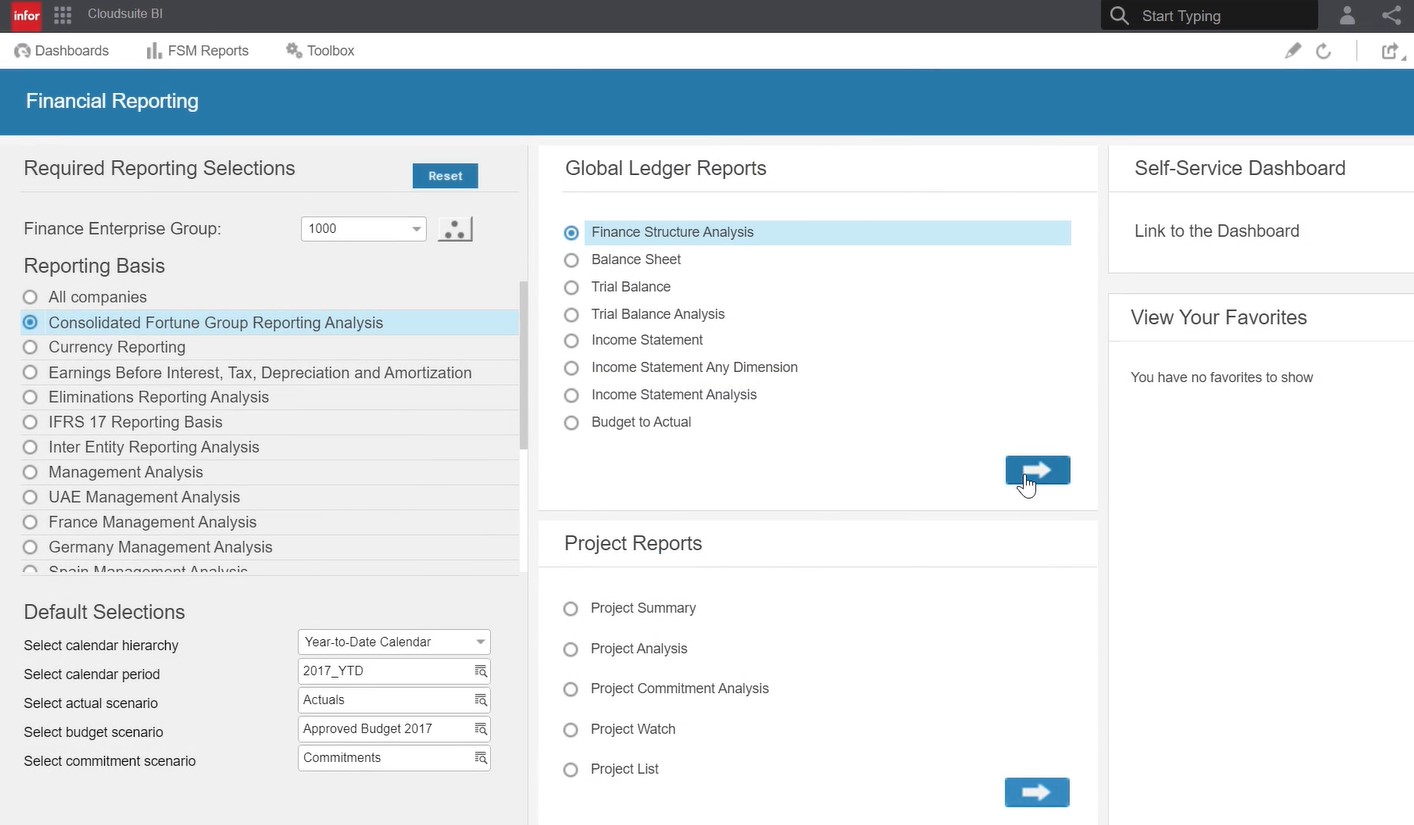Select Project Summary report

point(631,608)
